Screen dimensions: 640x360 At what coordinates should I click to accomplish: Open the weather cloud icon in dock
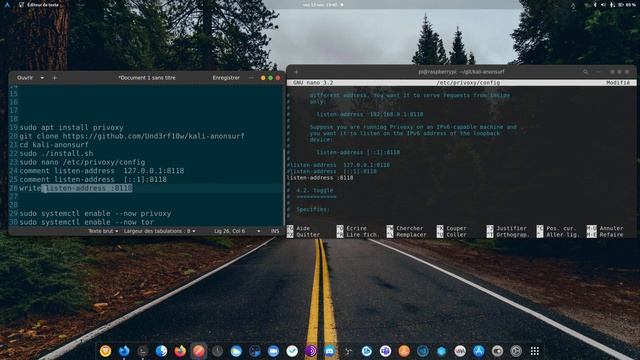point(236,351)
